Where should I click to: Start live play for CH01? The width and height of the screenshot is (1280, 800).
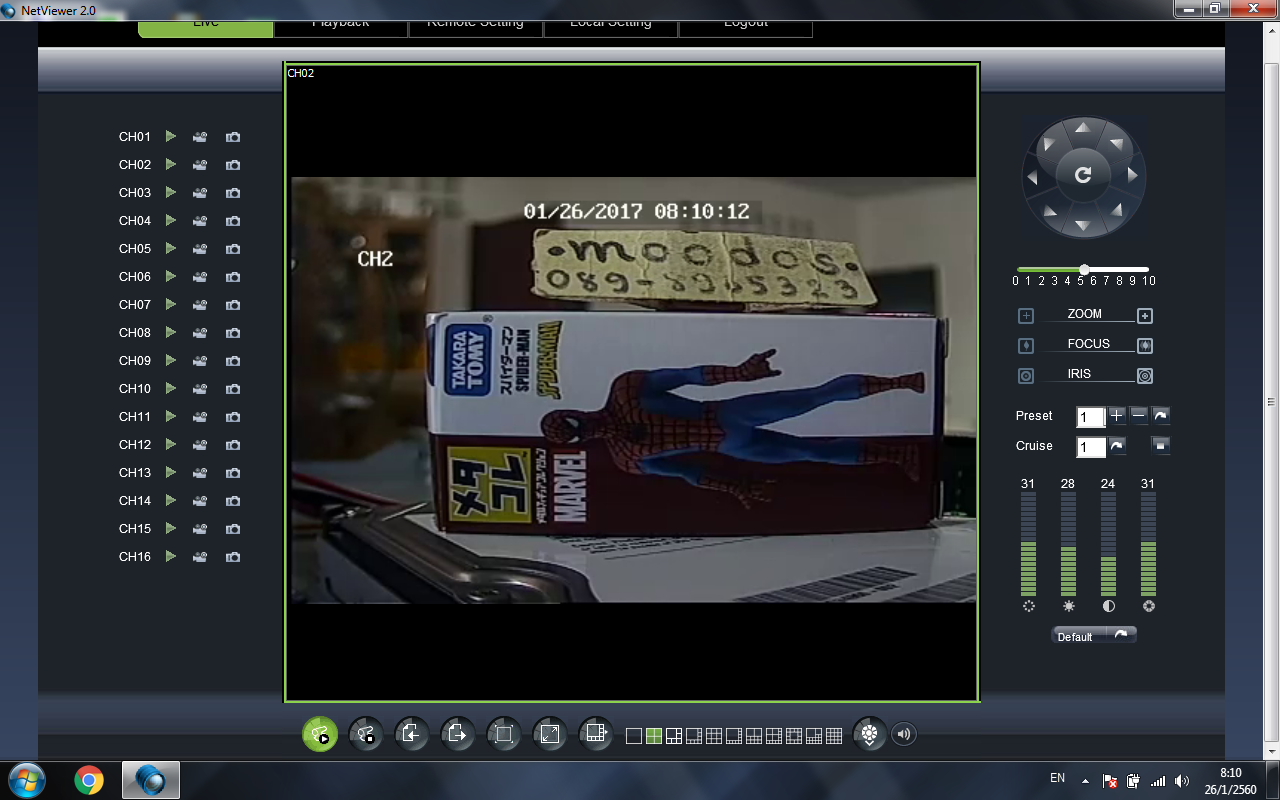(171, 136)
